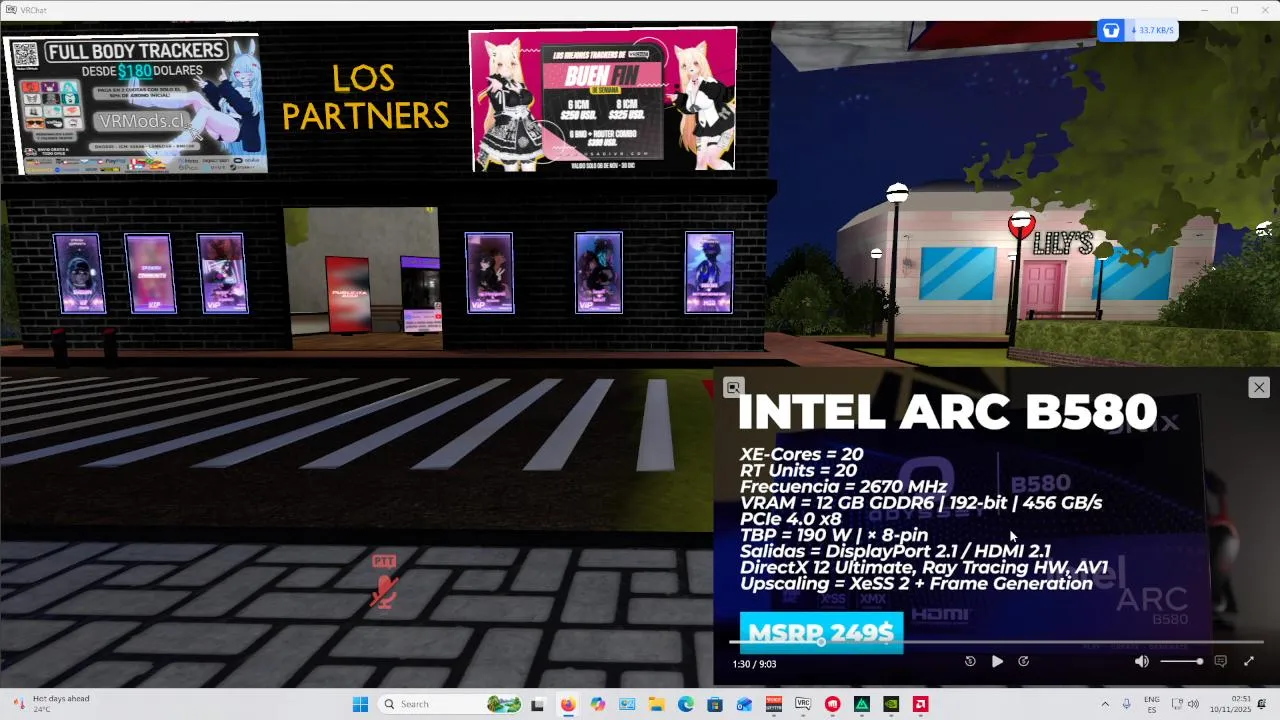Click the LOS PARTNERS sign
This screenshot has height=720, width=1280.
click(x=365, y=98)
